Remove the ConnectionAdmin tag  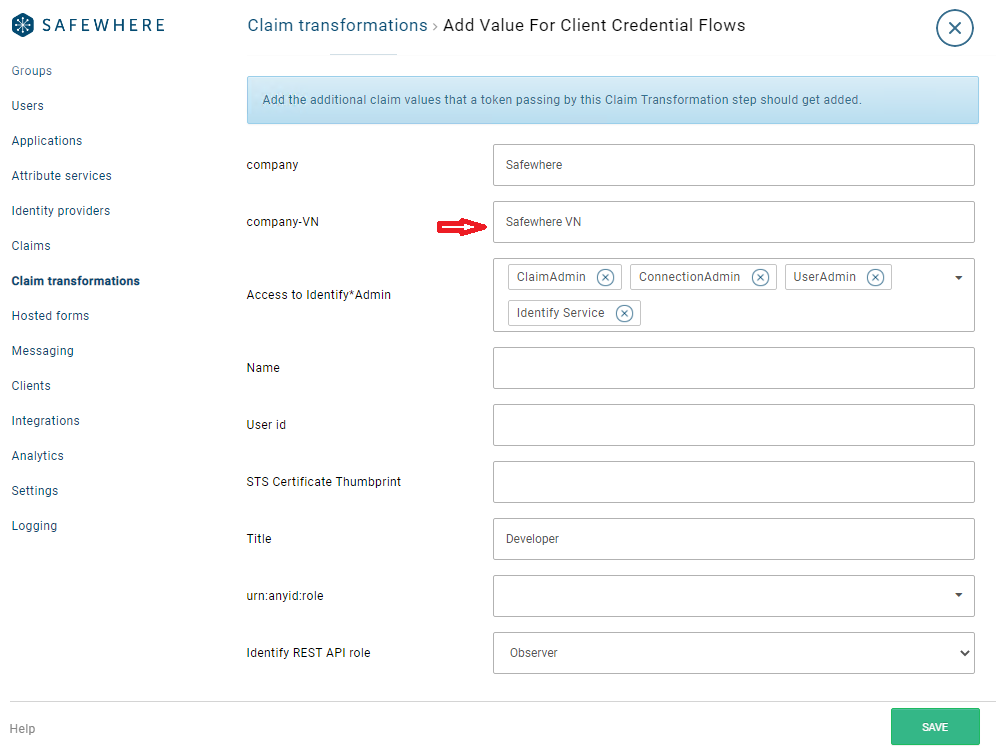760,278
